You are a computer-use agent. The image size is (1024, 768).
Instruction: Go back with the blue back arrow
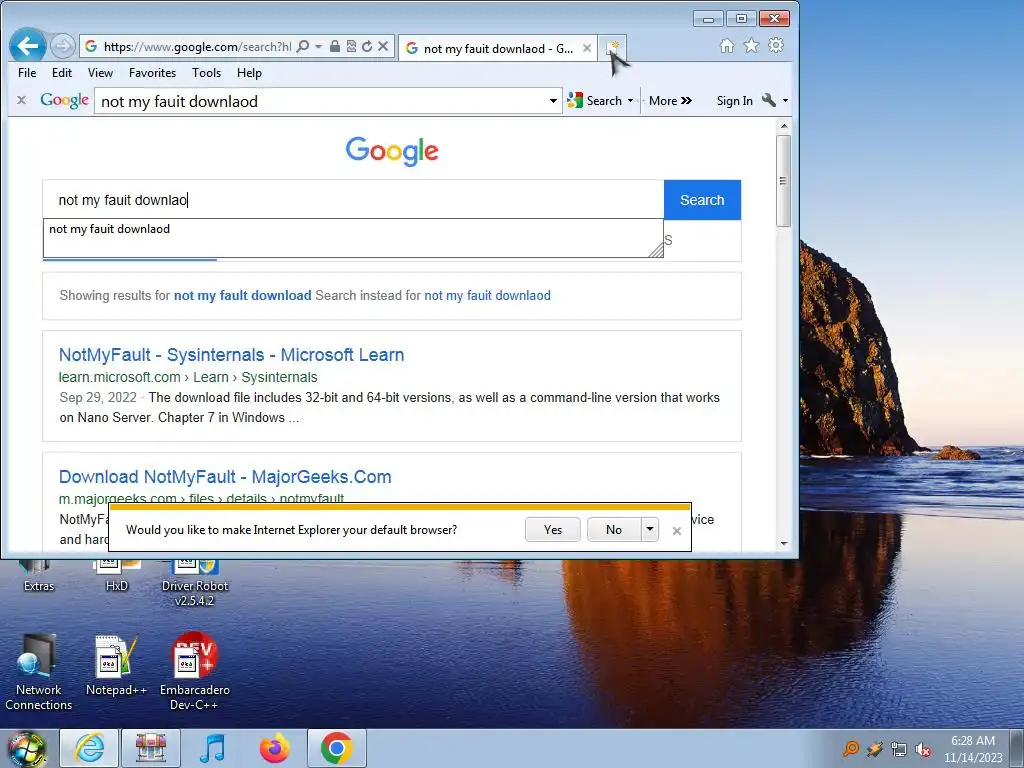point(27,46)
